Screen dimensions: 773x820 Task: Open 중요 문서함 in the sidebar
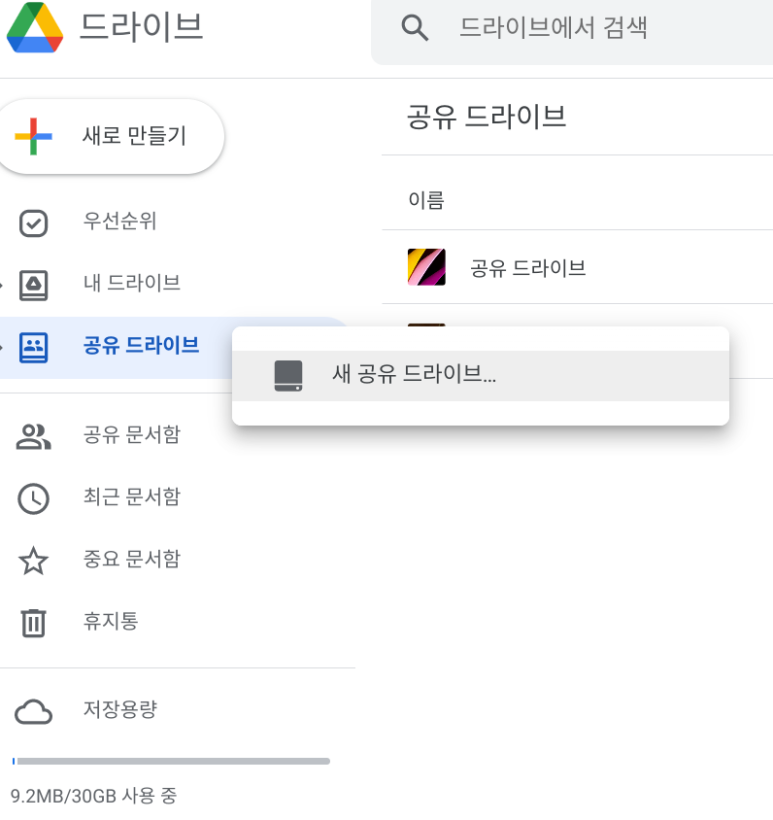click(x=132, y=559)
